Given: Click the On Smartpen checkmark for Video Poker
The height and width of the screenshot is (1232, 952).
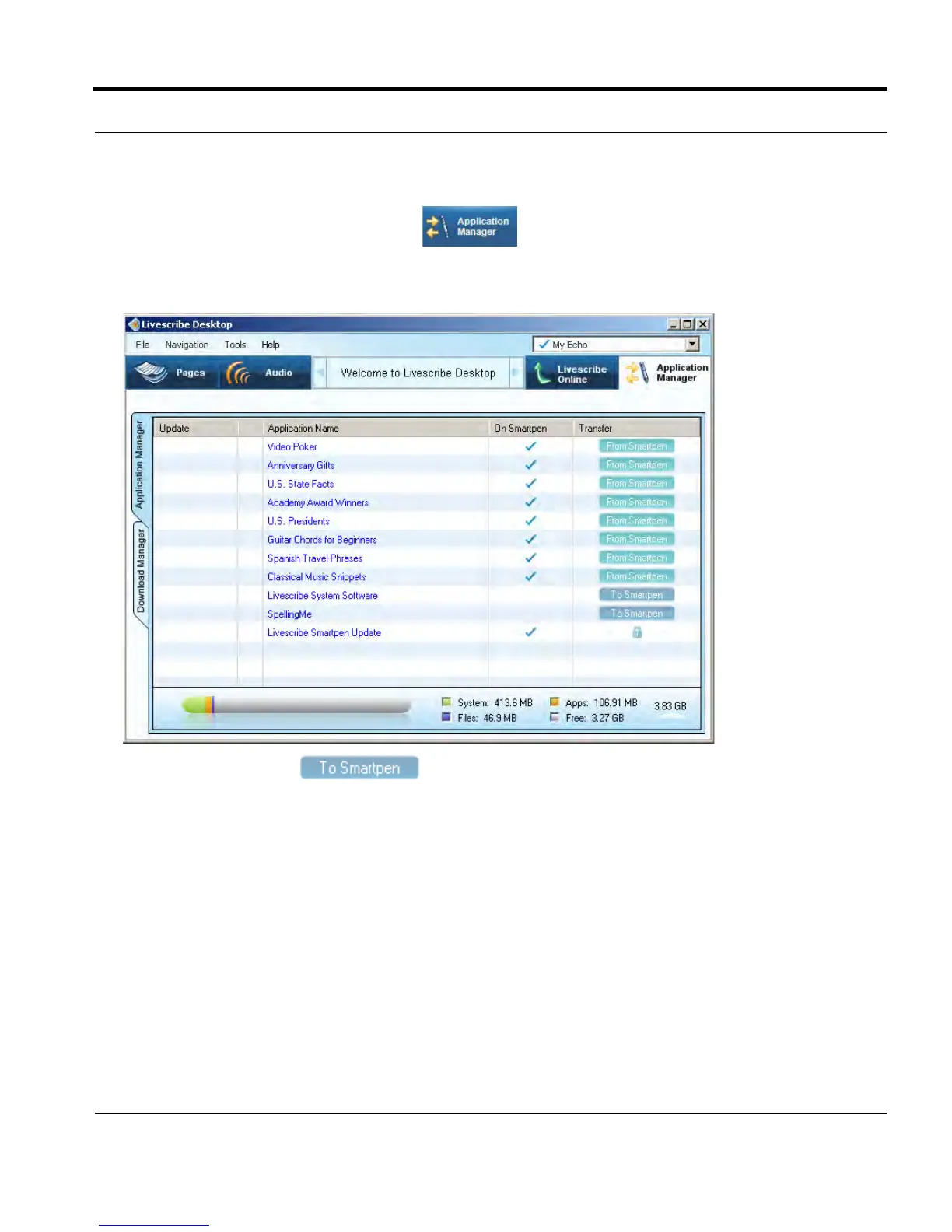Looking at the screenshot, I should pos(530,446).
